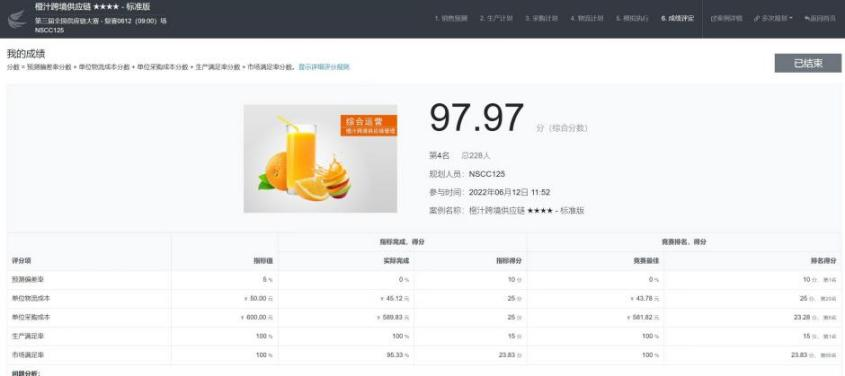Select the 预测偏差率 table row
The width and height of the screenshot is (845, 376).
point(424,280)
